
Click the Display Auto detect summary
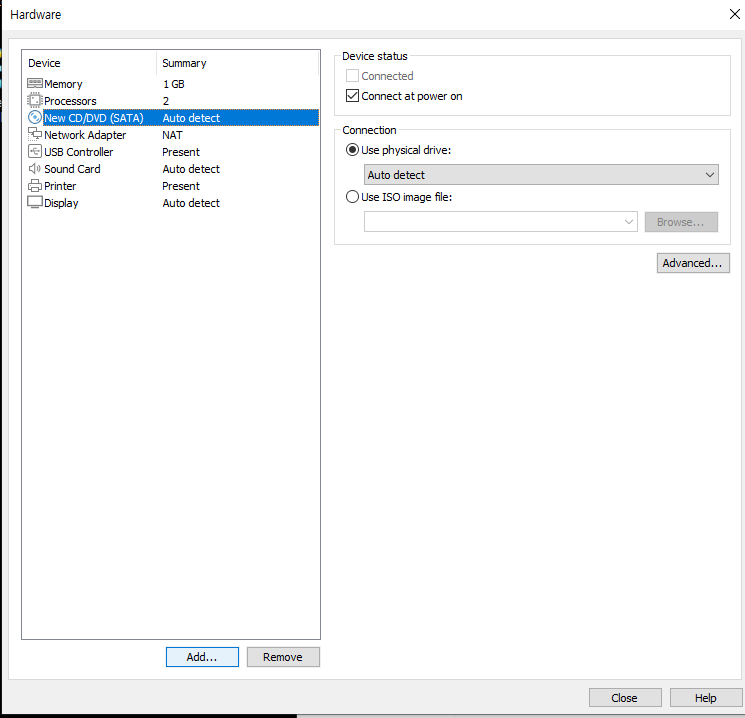click(x=191, y=203)
